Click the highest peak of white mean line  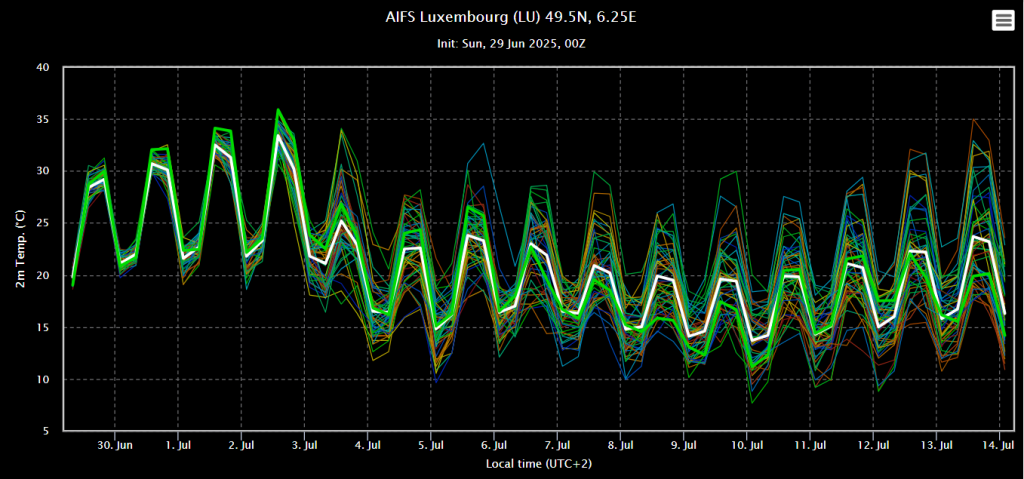279,135
